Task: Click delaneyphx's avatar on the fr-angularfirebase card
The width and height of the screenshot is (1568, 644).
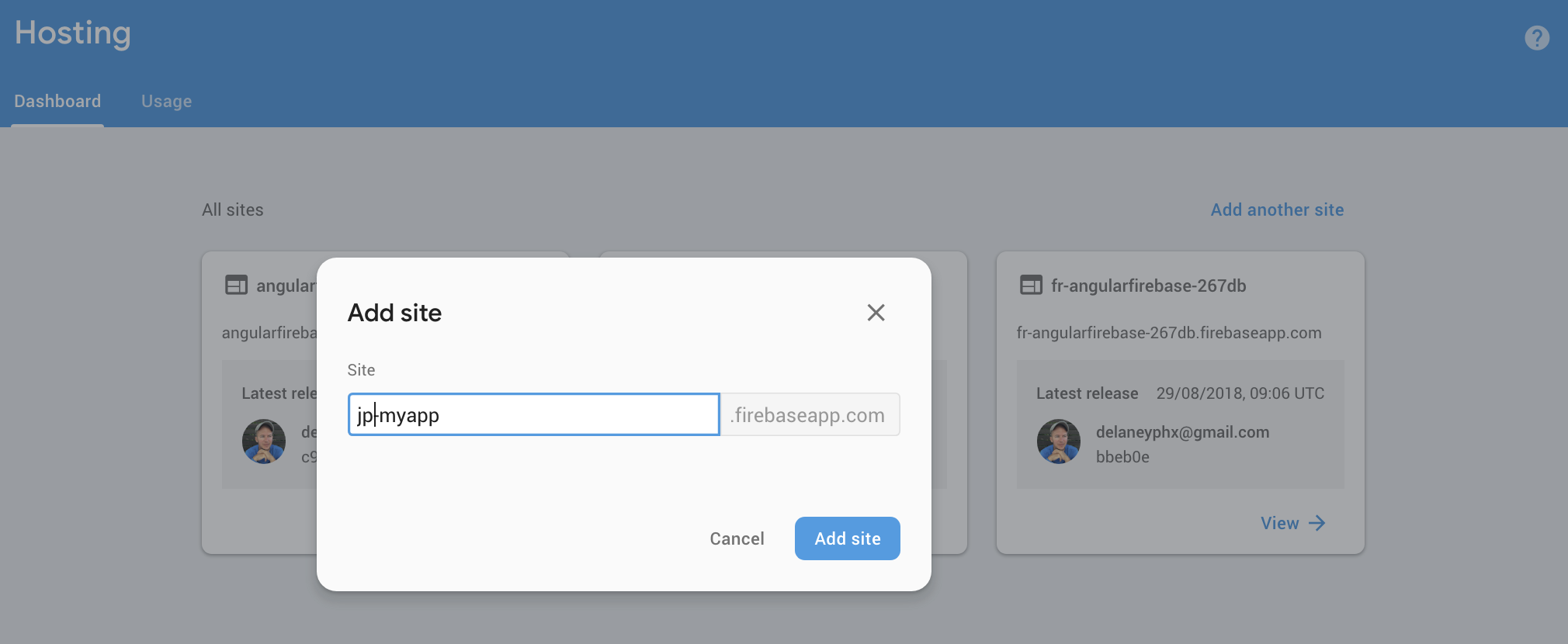Action: click(x=1059, y=442)
